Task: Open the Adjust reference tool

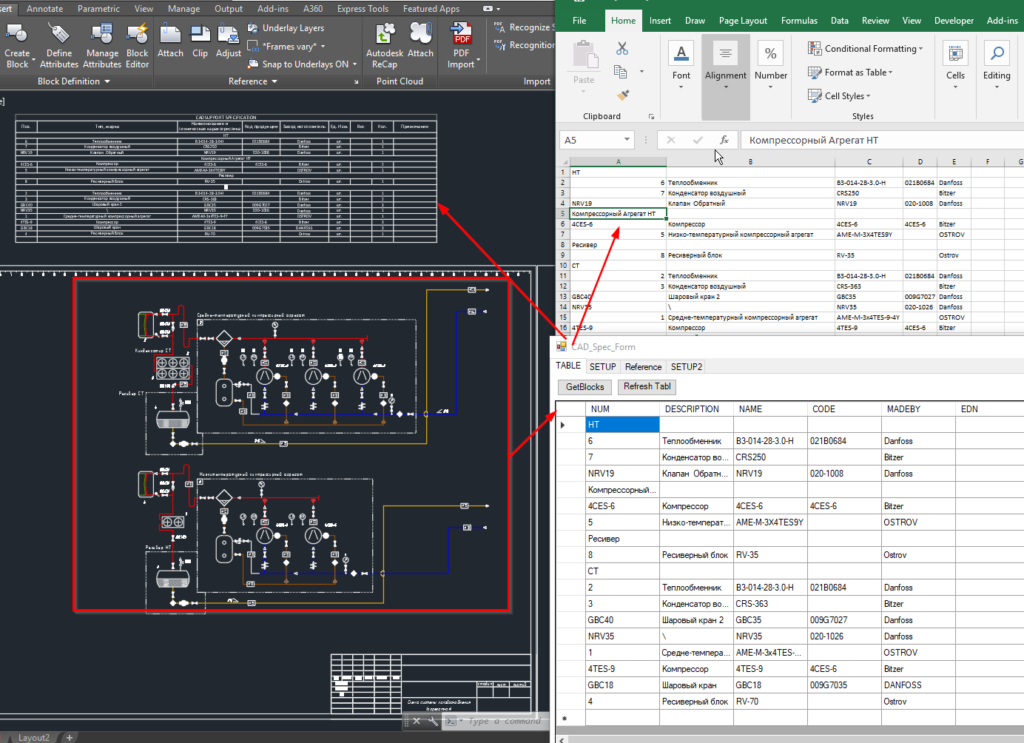Action: click(x=228, y=41)
